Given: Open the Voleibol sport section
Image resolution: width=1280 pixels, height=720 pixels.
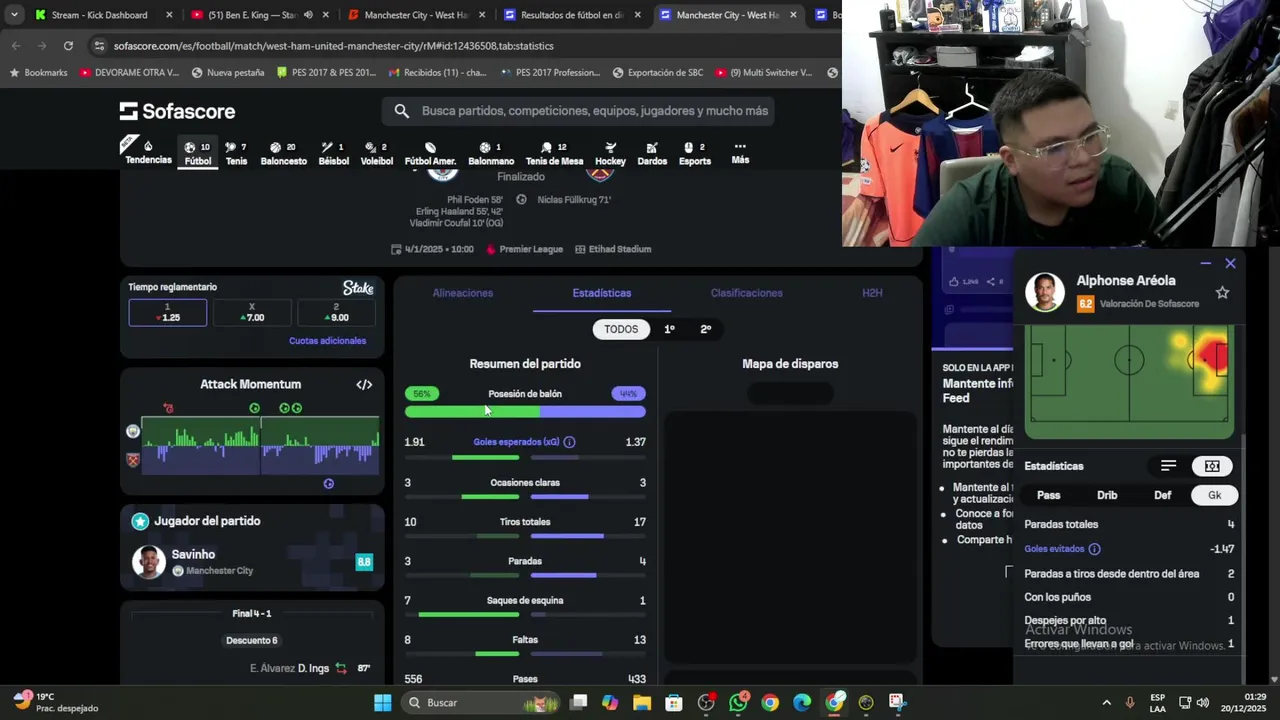Looking at the screenshot, I should point(376,152).
